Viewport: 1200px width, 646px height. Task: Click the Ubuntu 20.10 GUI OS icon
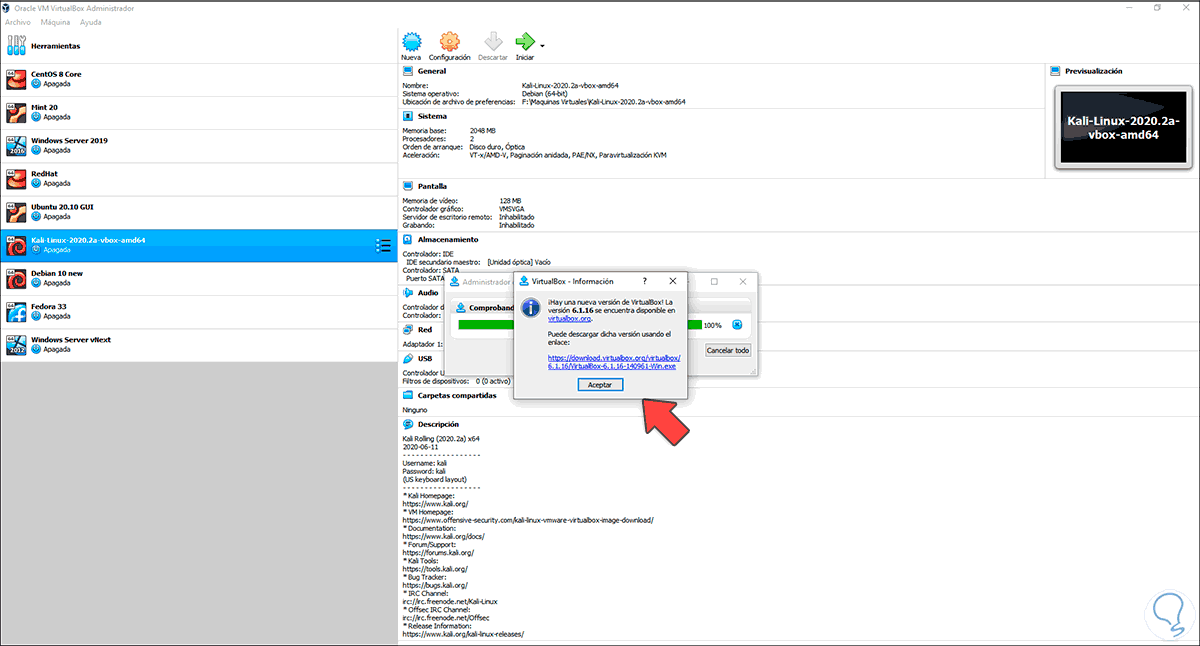(15, 211)
